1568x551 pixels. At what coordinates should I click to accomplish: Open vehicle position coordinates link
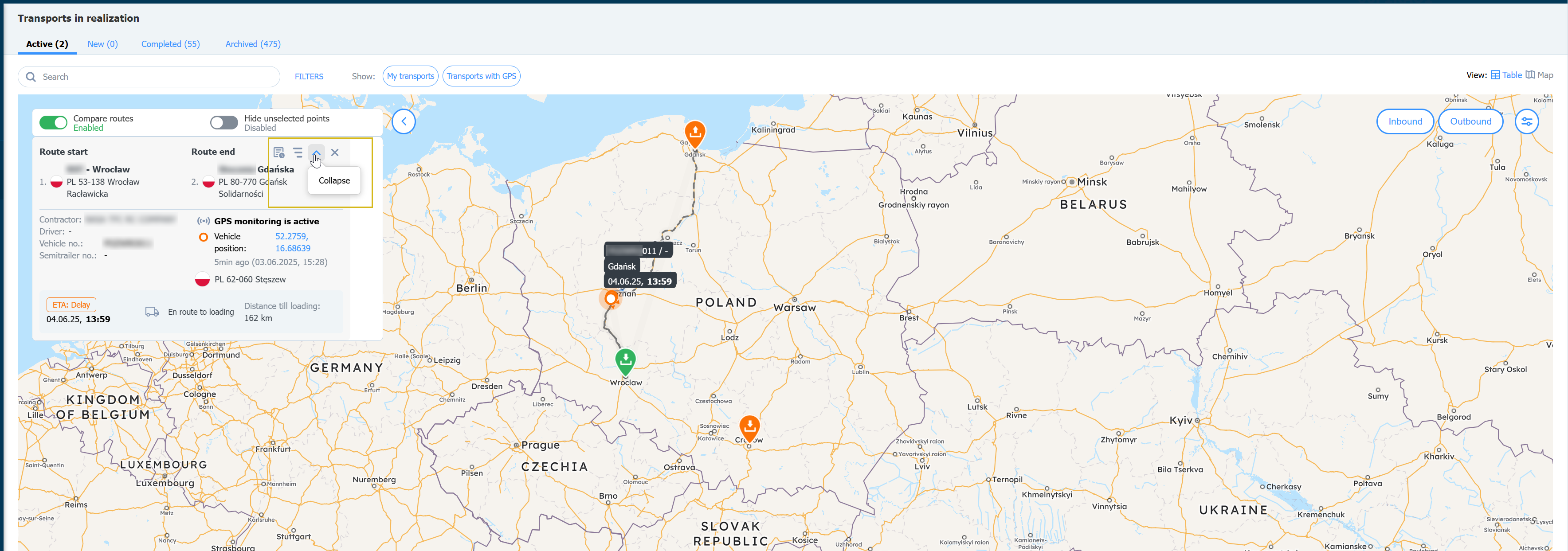pyautogui.click(x=293, y=242)
